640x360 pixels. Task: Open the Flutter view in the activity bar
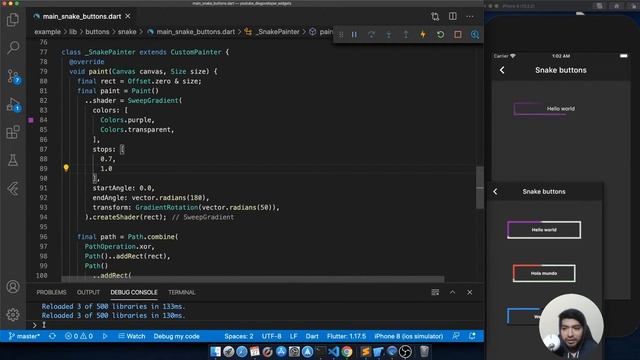[13, 189]
